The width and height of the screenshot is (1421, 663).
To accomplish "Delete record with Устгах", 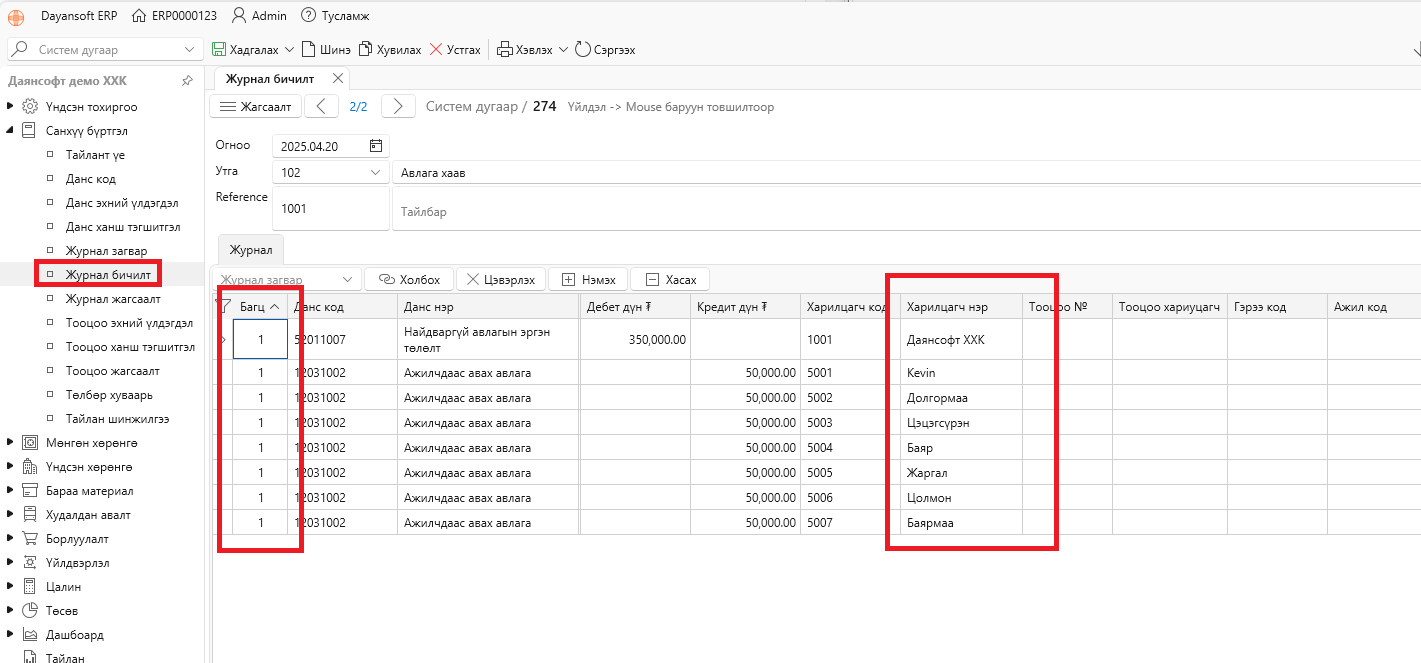I will [455, 49].
